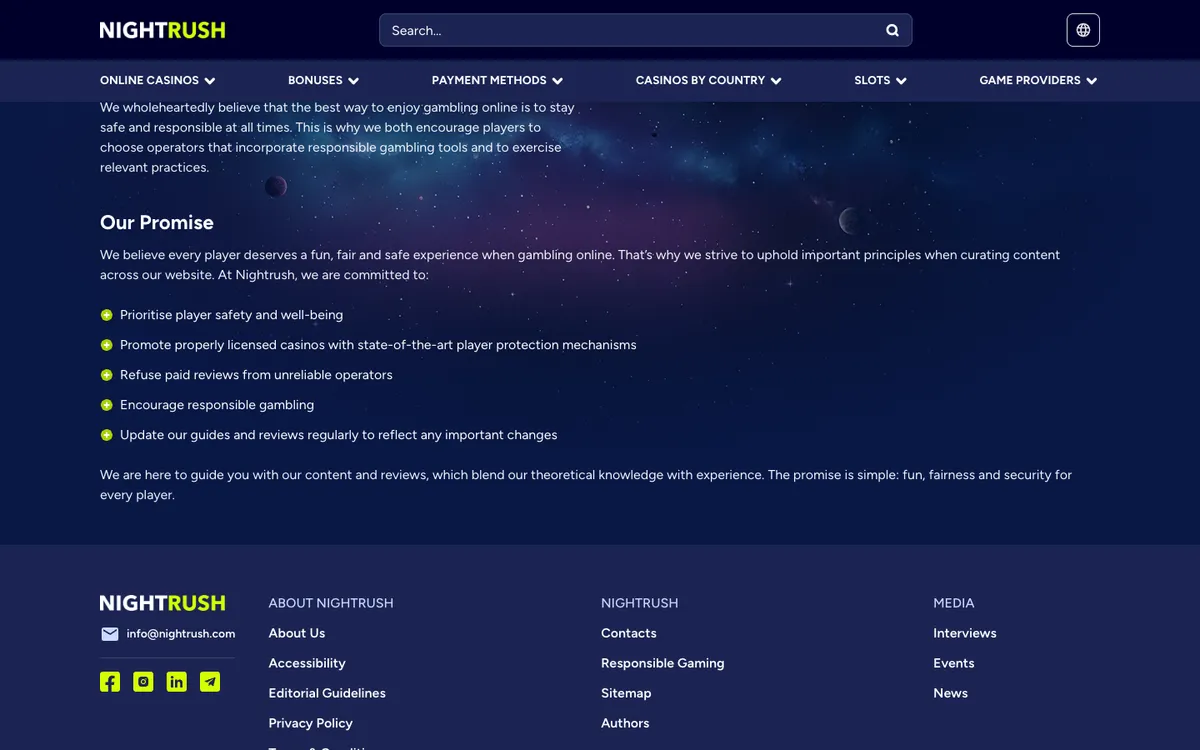Click the MEDIA footer heading
Image resolution: width=1200 pixels, height=750 pixels.
coord(954,603)
